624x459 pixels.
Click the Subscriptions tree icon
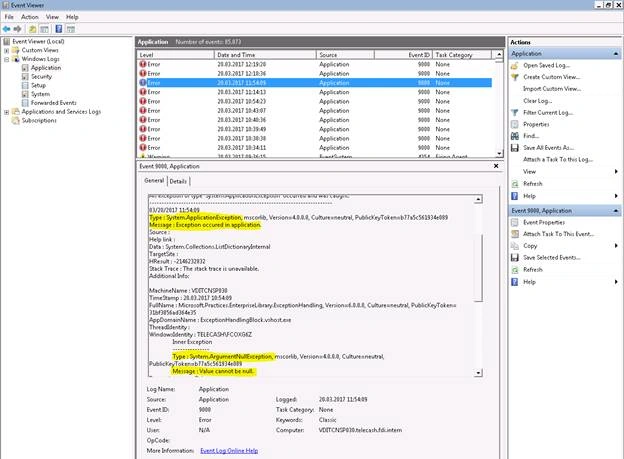coord(16,120)
